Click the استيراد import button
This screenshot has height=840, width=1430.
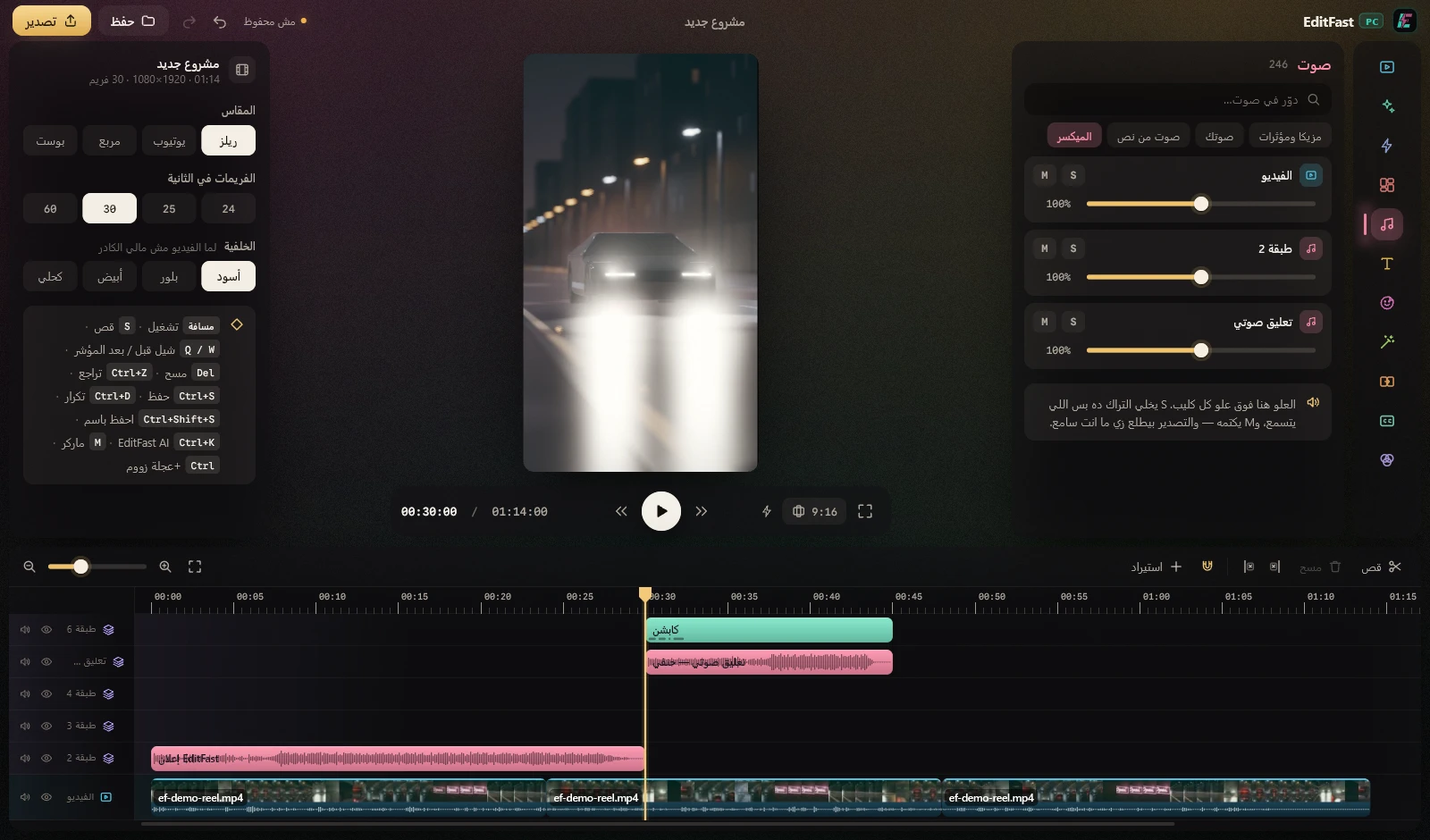click(x=1157, y=567)
